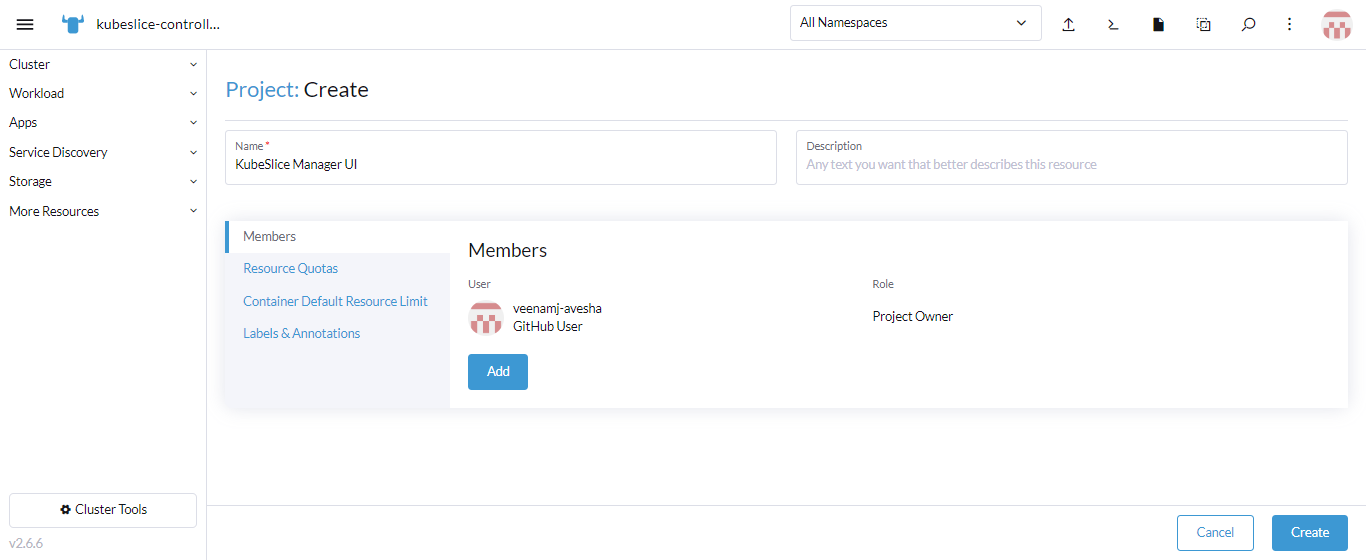Go to the Labels & Annotations tab

click(338, 333)
